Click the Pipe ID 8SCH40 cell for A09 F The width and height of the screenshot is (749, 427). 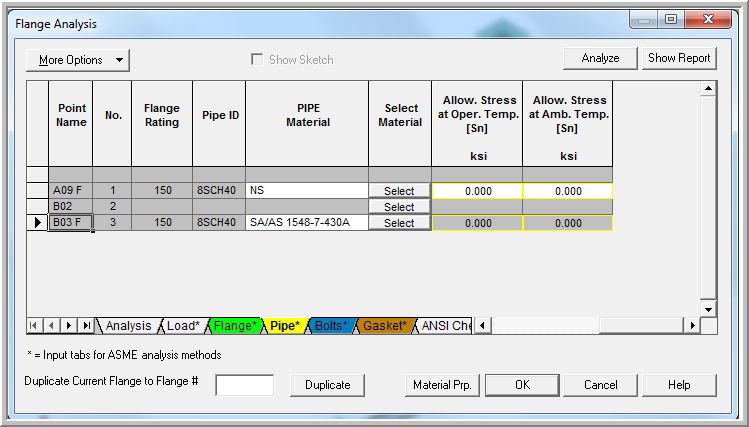pos(219,191)
